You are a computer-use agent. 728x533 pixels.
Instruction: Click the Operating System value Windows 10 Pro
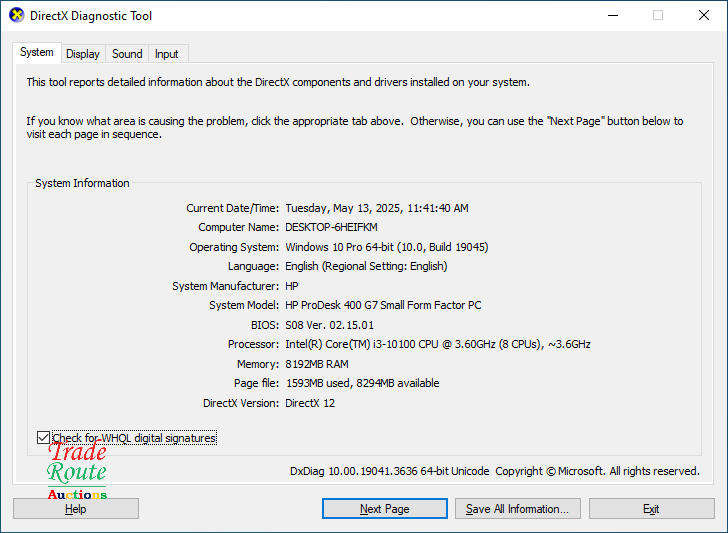click(386, 247)
